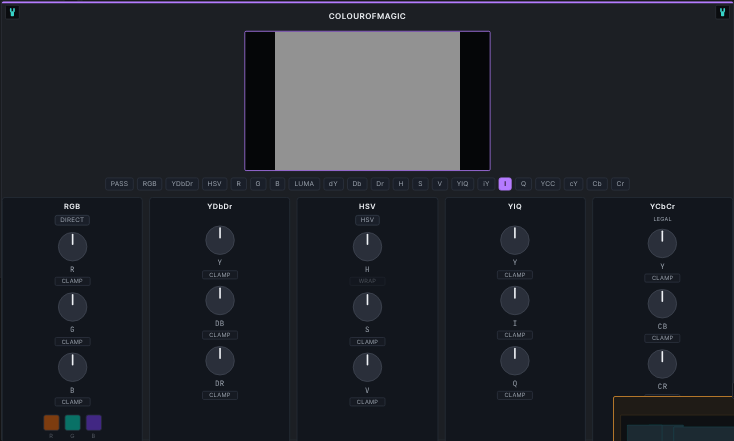Toggle CLAMP under the V knob
The image size is (734, 441).
(x=367, y=402)
